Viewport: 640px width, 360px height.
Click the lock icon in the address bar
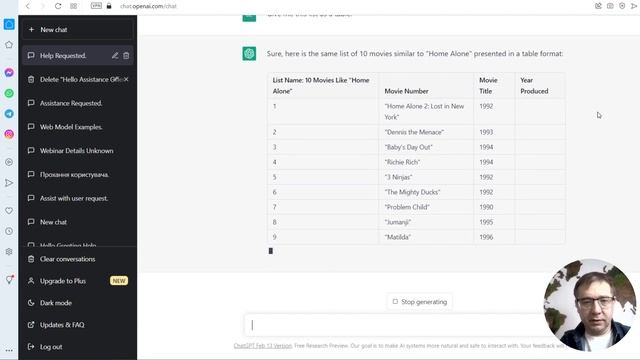pos(109,6)
